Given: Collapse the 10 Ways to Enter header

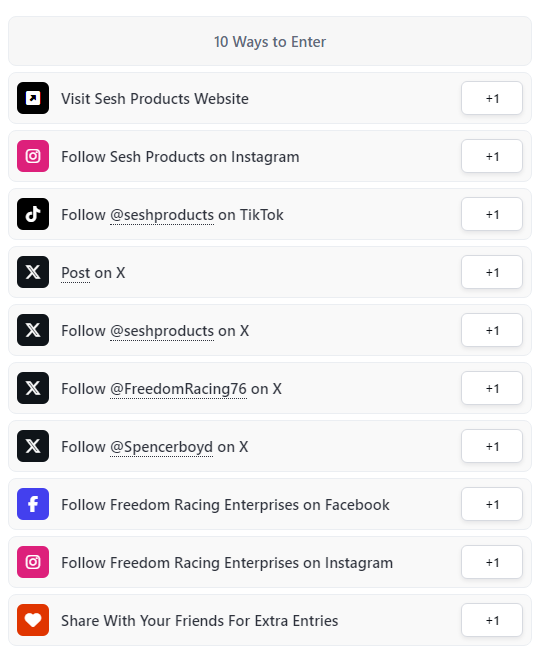Looking at the screenshot, I should tap(270, 41).
